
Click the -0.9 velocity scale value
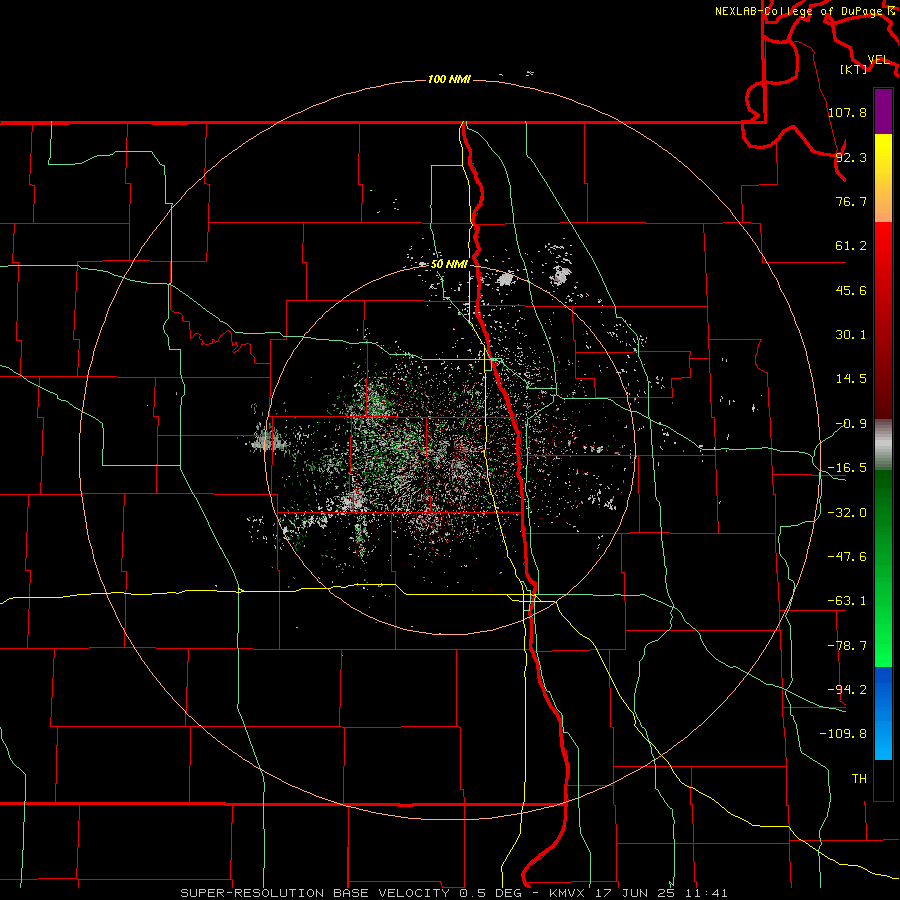pos(851,424)
